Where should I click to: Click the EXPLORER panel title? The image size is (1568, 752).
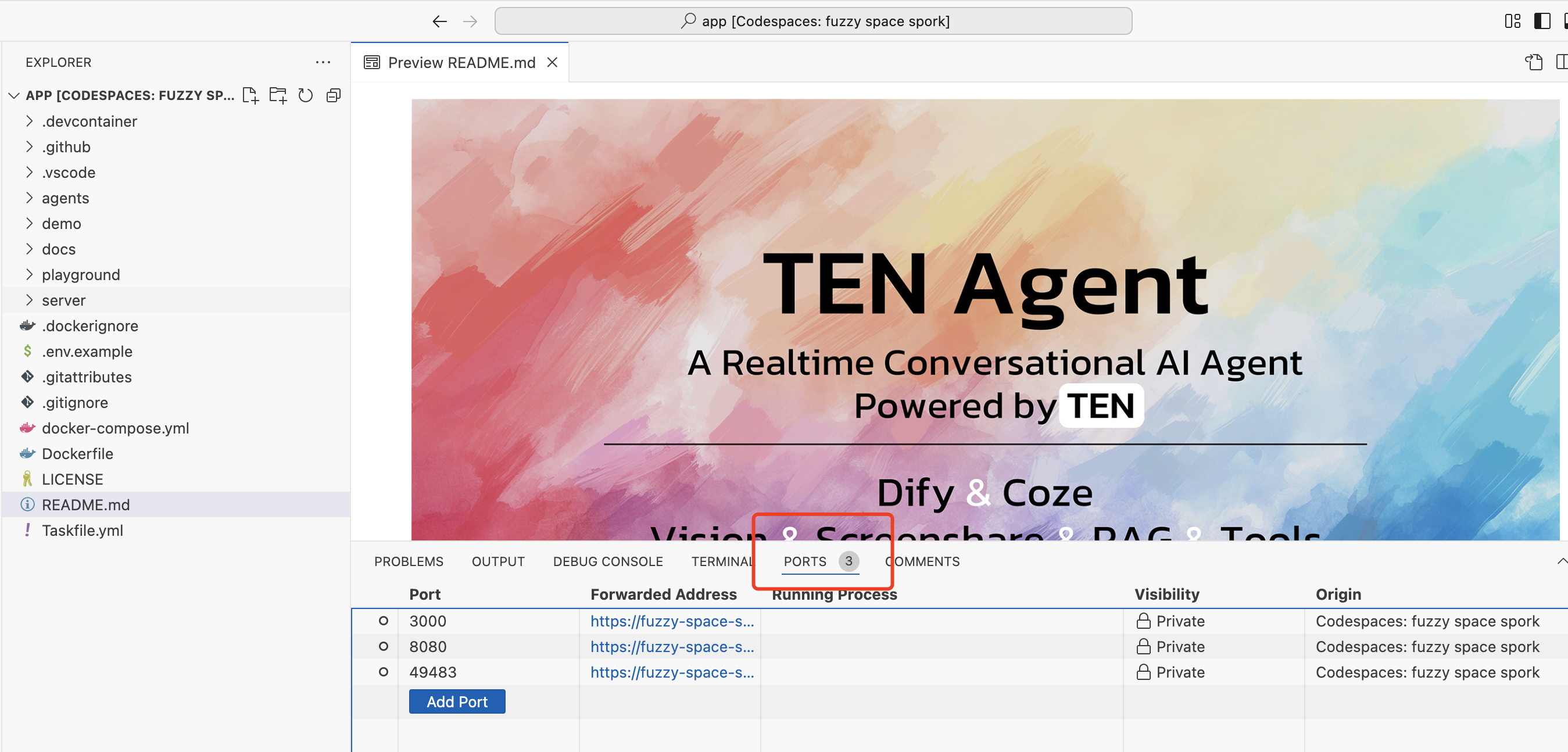(x=59, y=62)
